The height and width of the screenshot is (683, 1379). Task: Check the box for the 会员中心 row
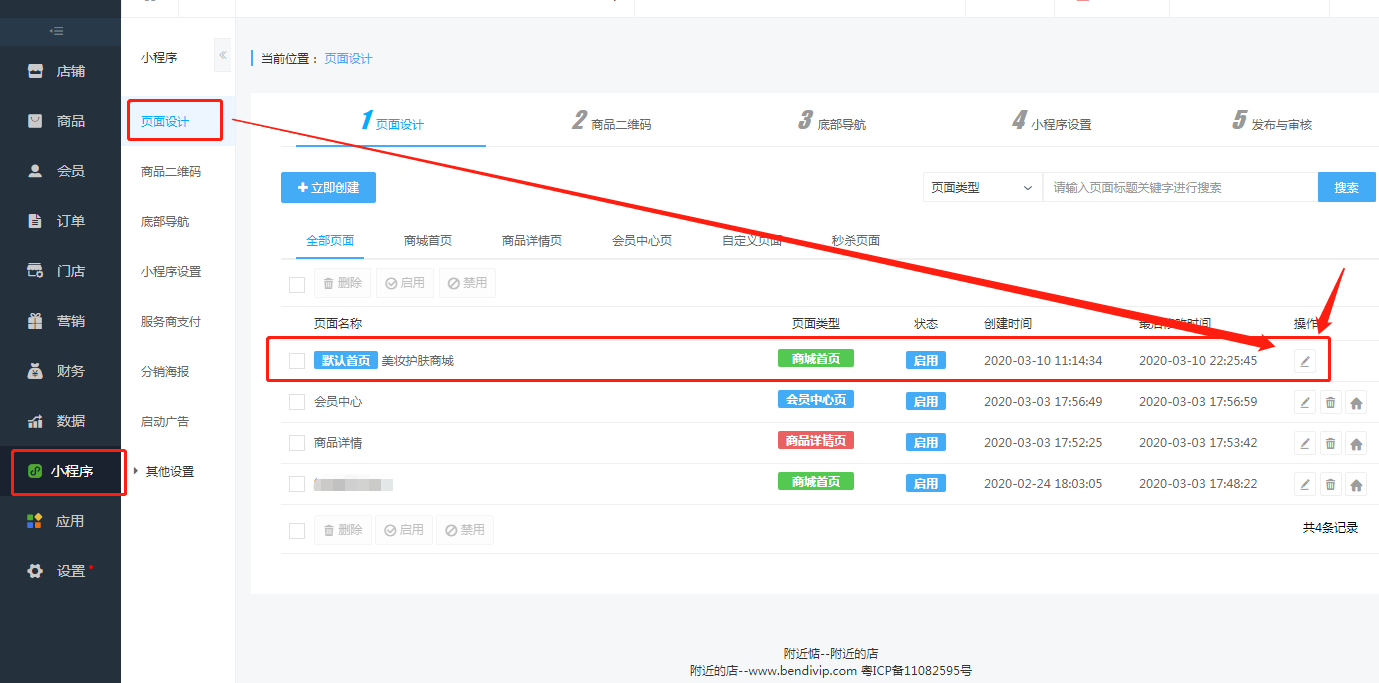(x=297, y=402)
